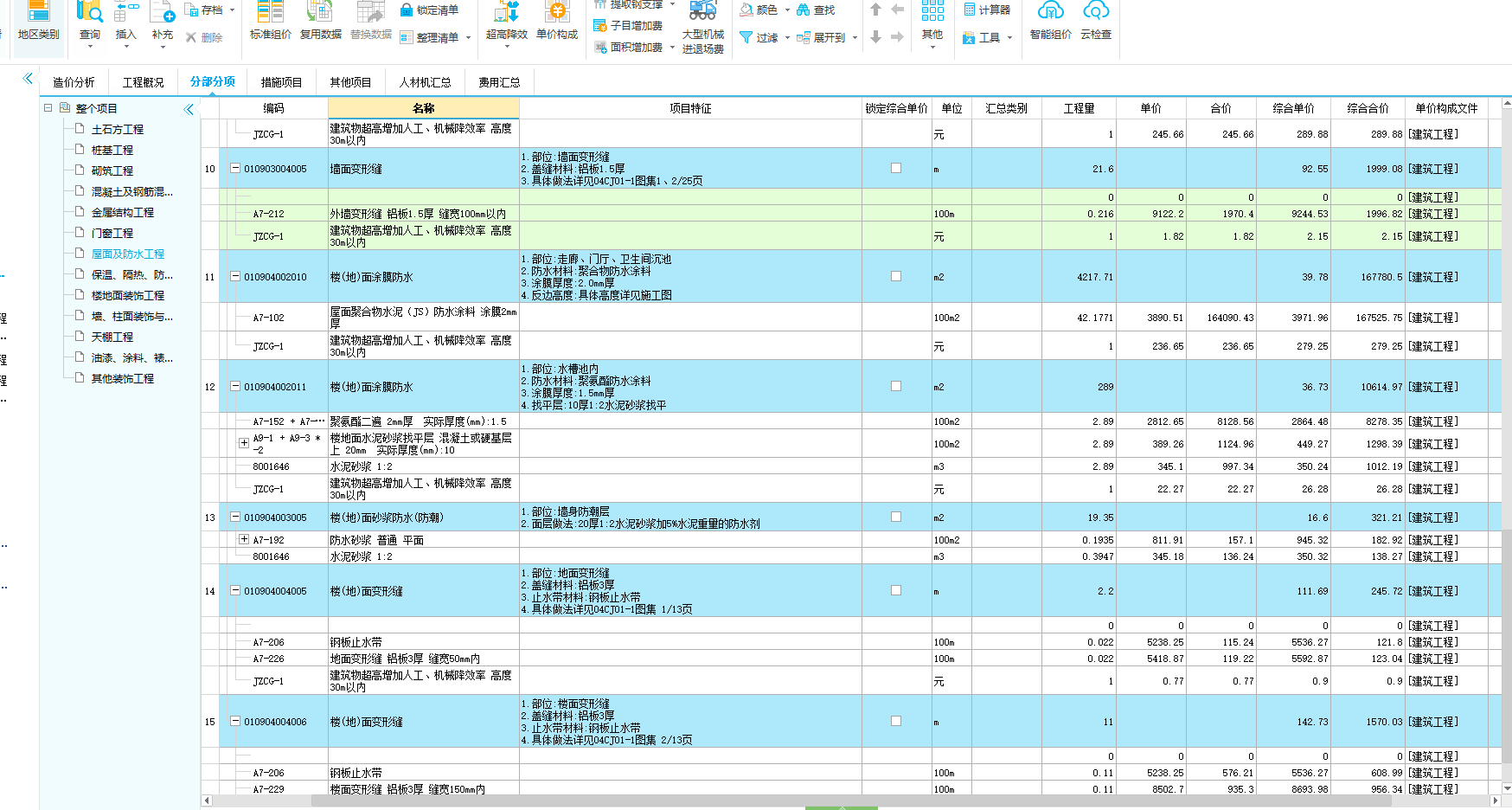Viewport: 1512px width, 810px height.
Task: Click the 查找 binoculars find icon
Action: click(804, 10)
